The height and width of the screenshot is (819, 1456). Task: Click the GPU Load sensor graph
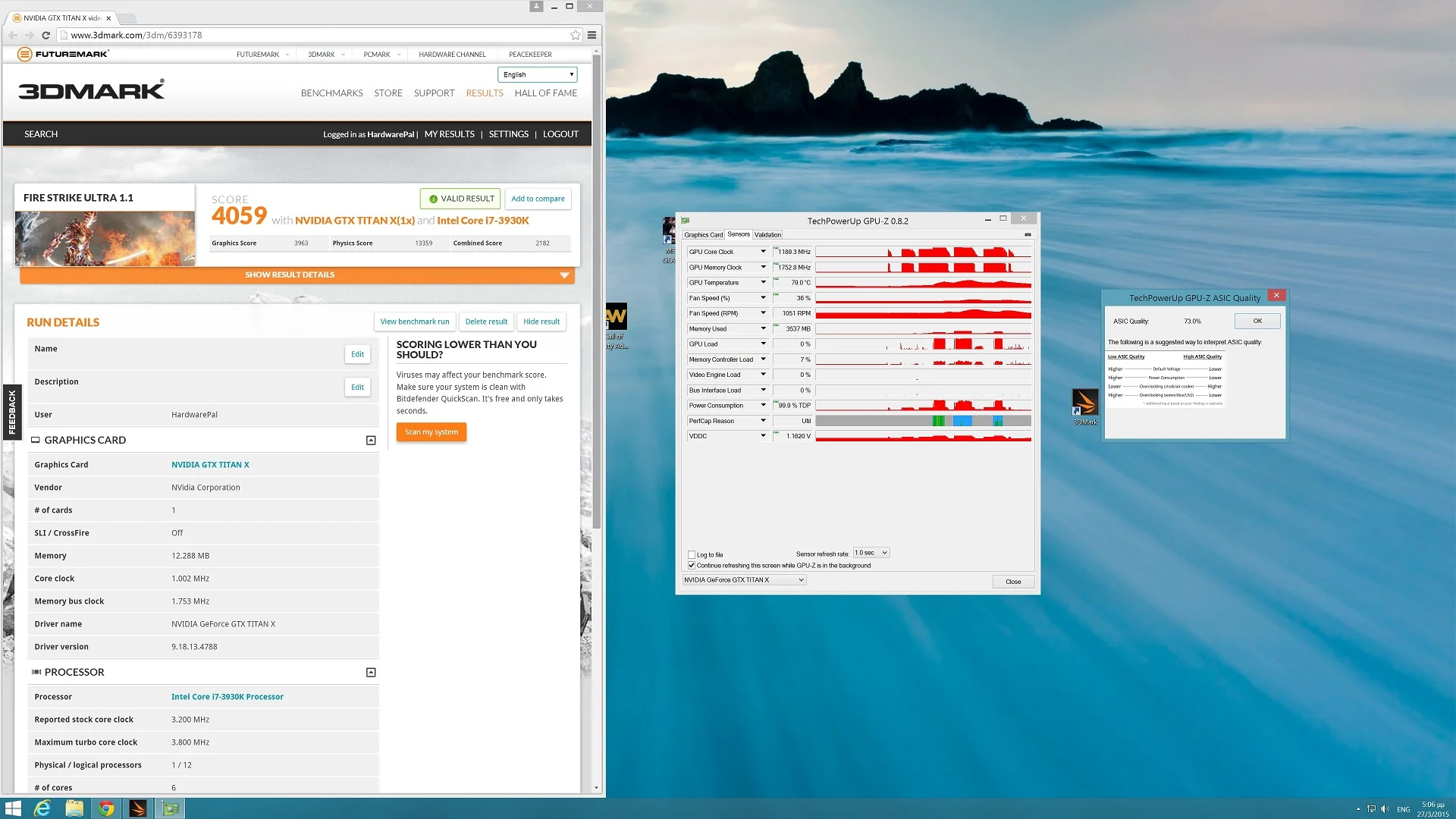[x=924, y=344]
